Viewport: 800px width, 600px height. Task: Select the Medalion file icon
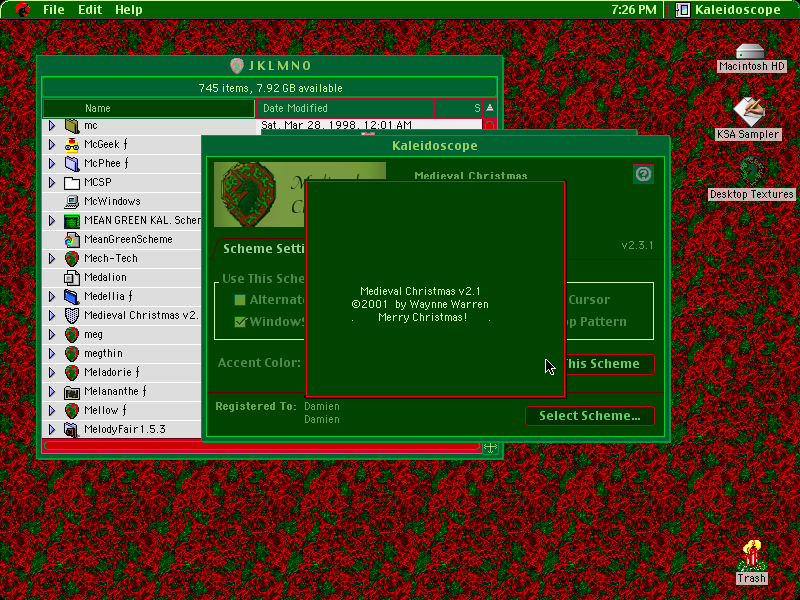pos(72,277)
